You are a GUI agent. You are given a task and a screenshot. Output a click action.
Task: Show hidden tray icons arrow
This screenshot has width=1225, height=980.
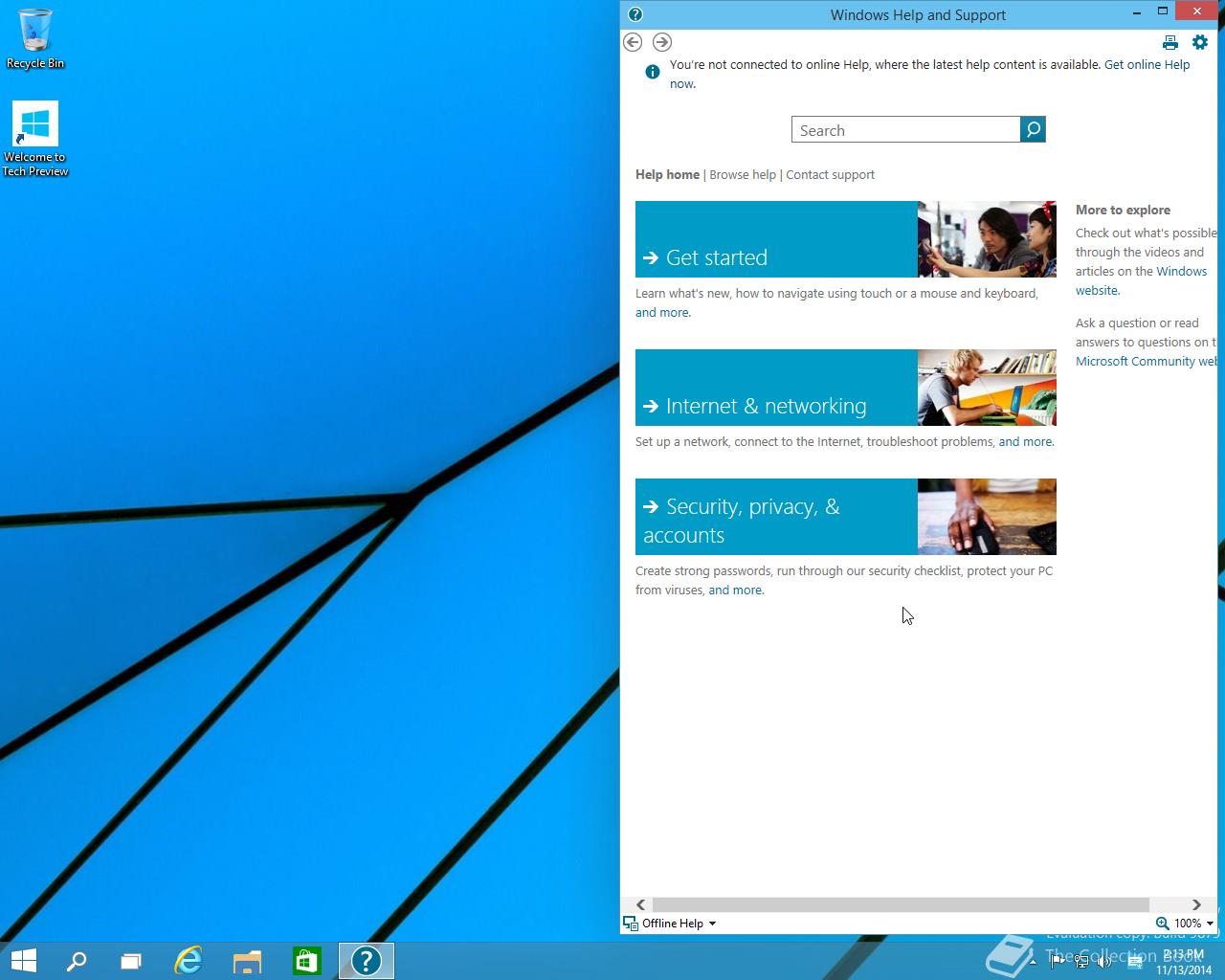[1033, 962]
